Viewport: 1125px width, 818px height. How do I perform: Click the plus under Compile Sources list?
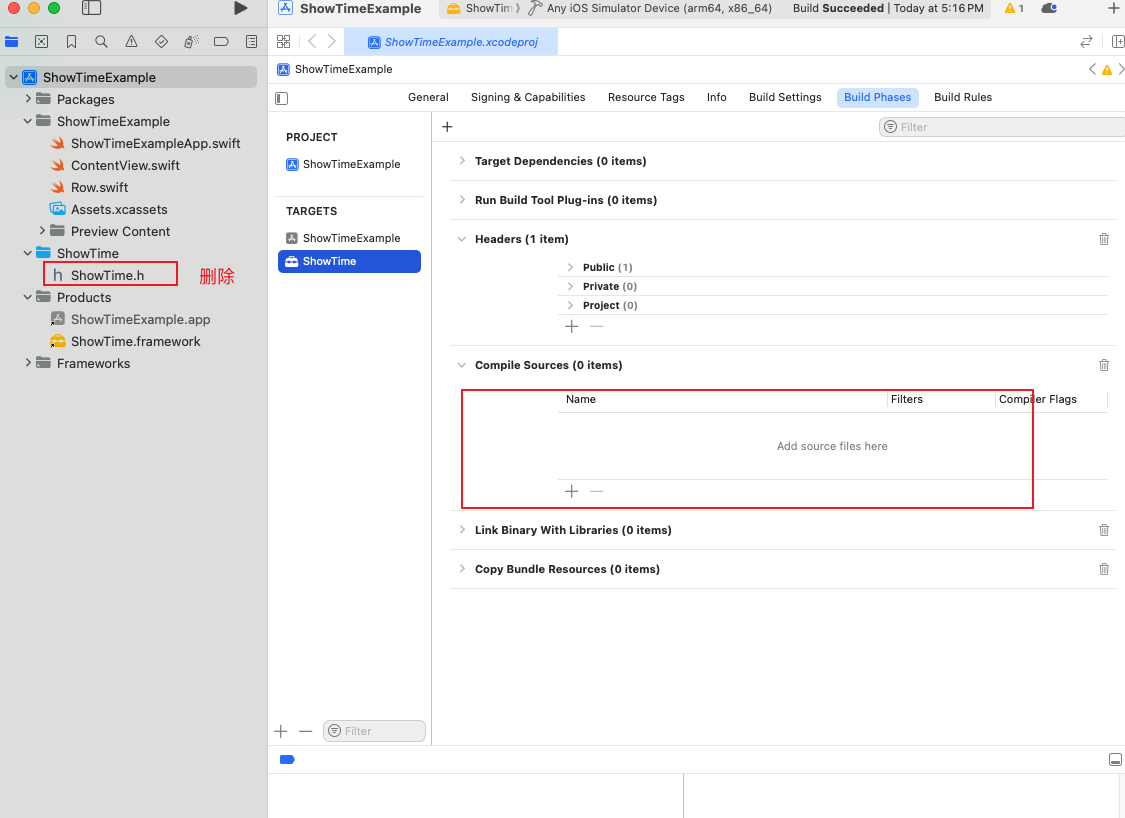[571, 492]
